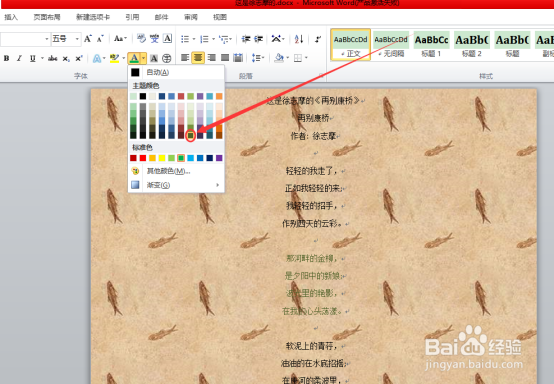Toggle align text right
This screenshot has width=554, height=384.
(212, 58)
